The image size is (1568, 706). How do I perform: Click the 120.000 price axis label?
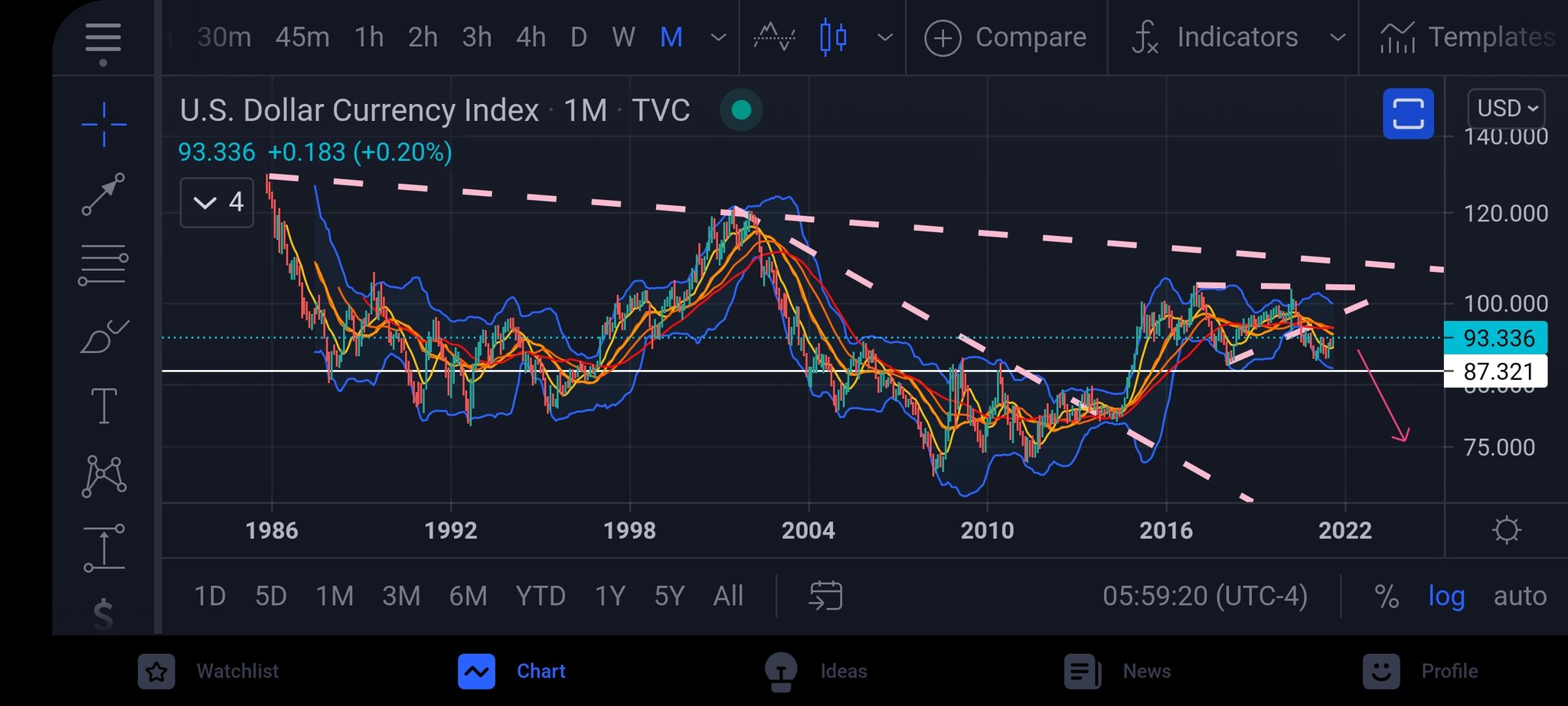click(x=1505, y=214)
